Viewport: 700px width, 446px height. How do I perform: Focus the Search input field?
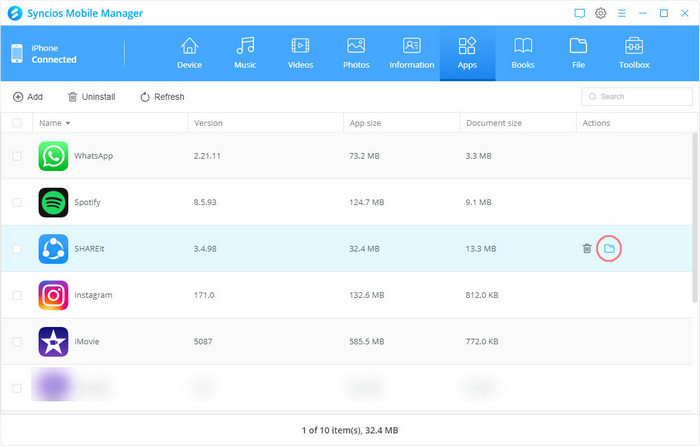pyautogui.click(x=640, y=97)
